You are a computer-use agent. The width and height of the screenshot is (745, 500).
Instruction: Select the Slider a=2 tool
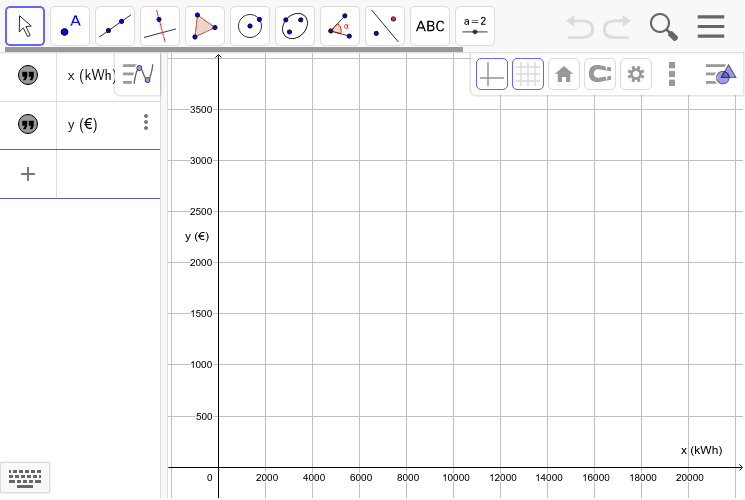[475, 26]
